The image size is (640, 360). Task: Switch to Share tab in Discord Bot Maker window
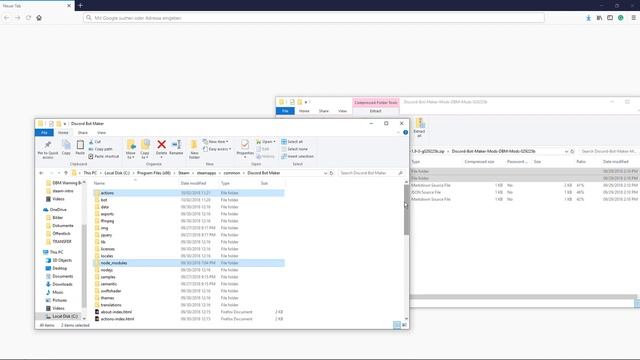tap(83, 133)
